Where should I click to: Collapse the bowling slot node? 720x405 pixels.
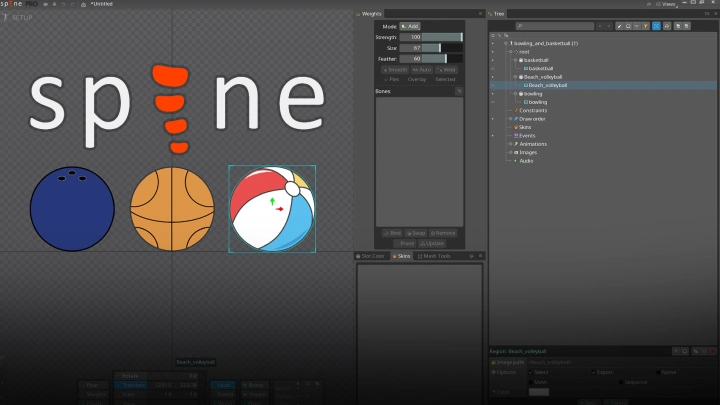coord(515,94)
